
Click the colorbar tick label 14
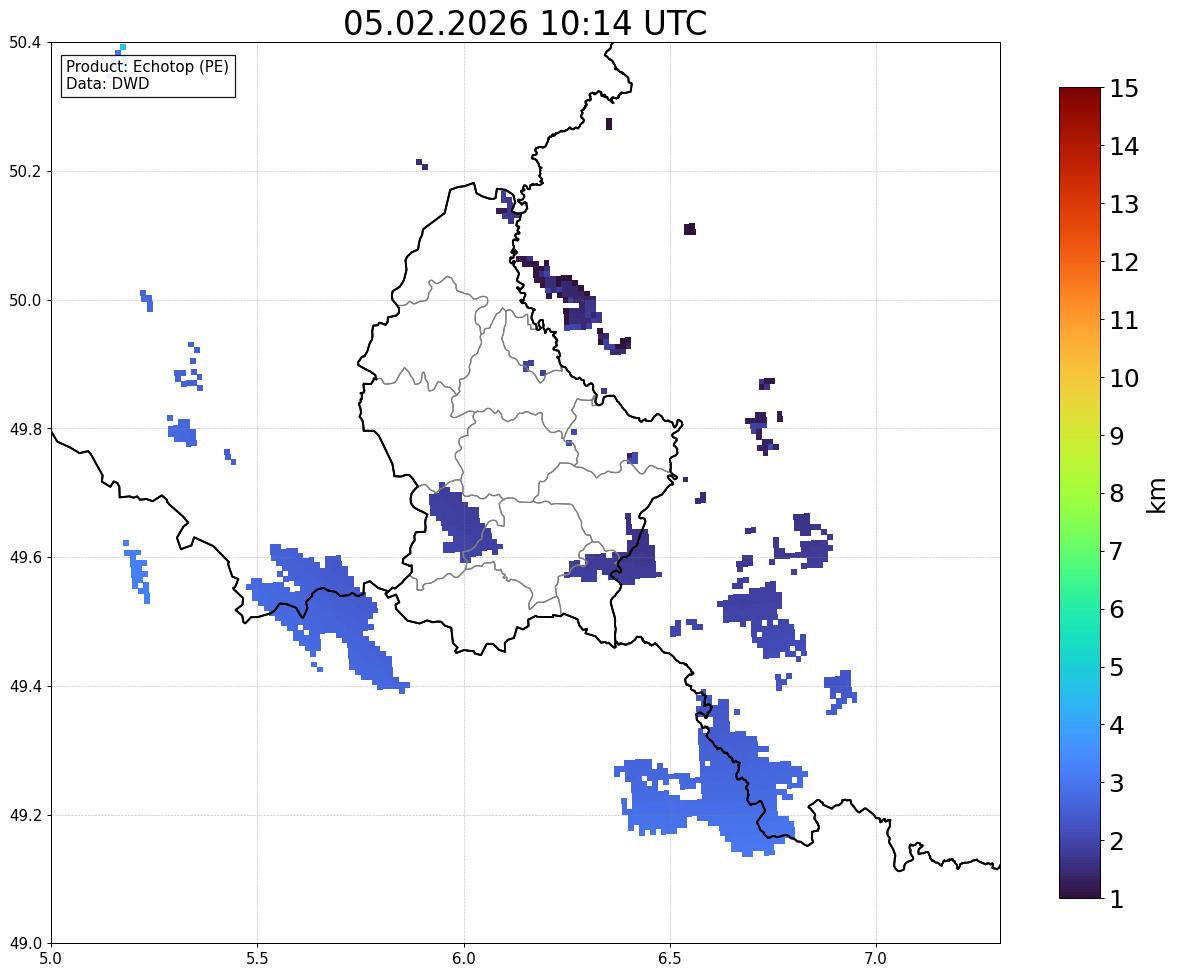click(1124, 147)
